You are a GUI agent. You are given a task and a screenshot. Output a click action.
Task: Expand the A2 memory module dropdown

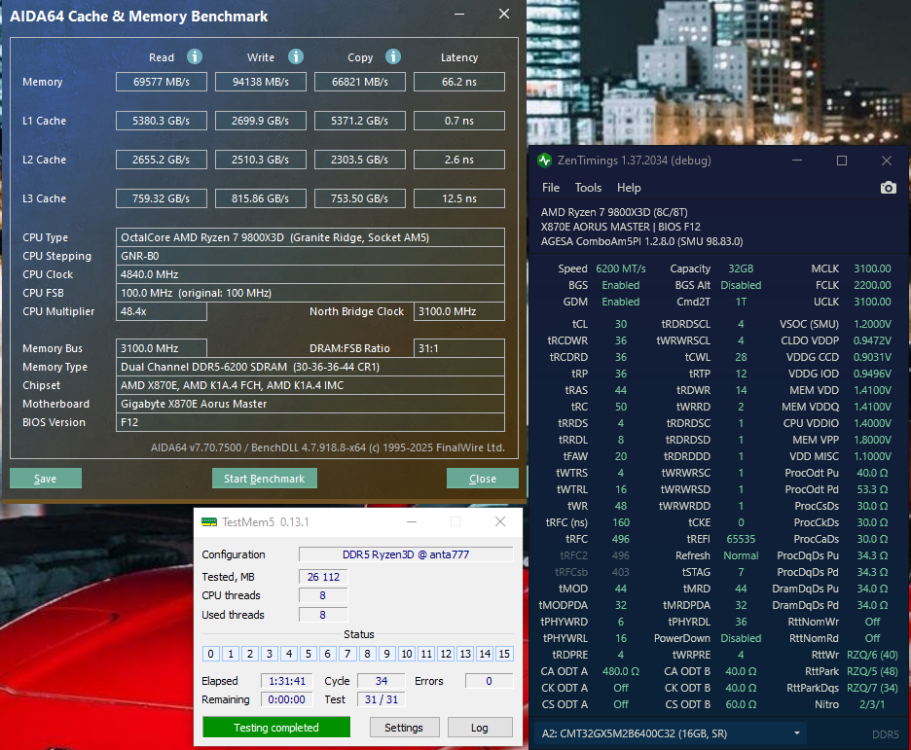[x=797, y=733]
